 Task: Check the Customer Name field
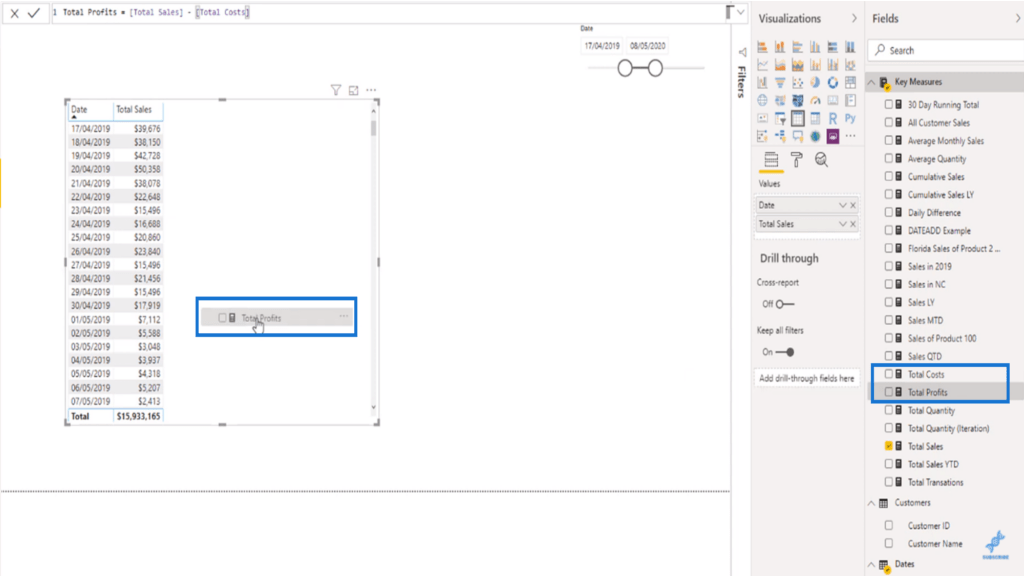pos(889,543)
